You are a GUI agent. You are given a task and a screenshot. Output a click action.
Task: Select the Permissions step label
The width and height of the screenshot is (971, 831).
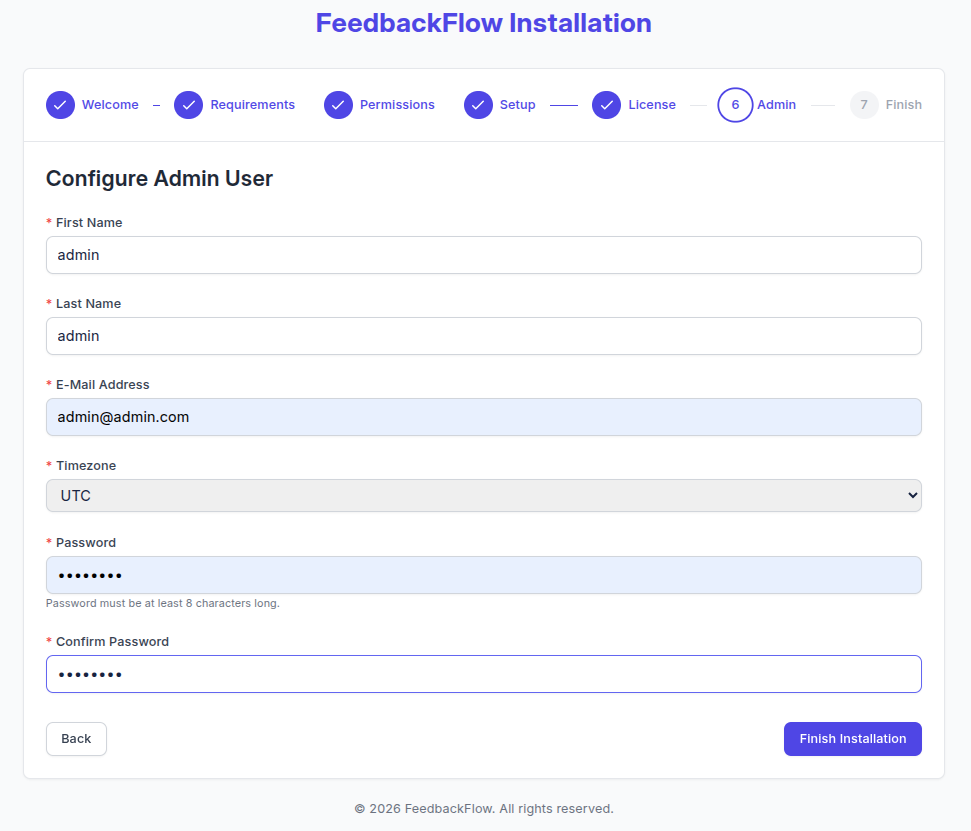[x=397, y=105]
